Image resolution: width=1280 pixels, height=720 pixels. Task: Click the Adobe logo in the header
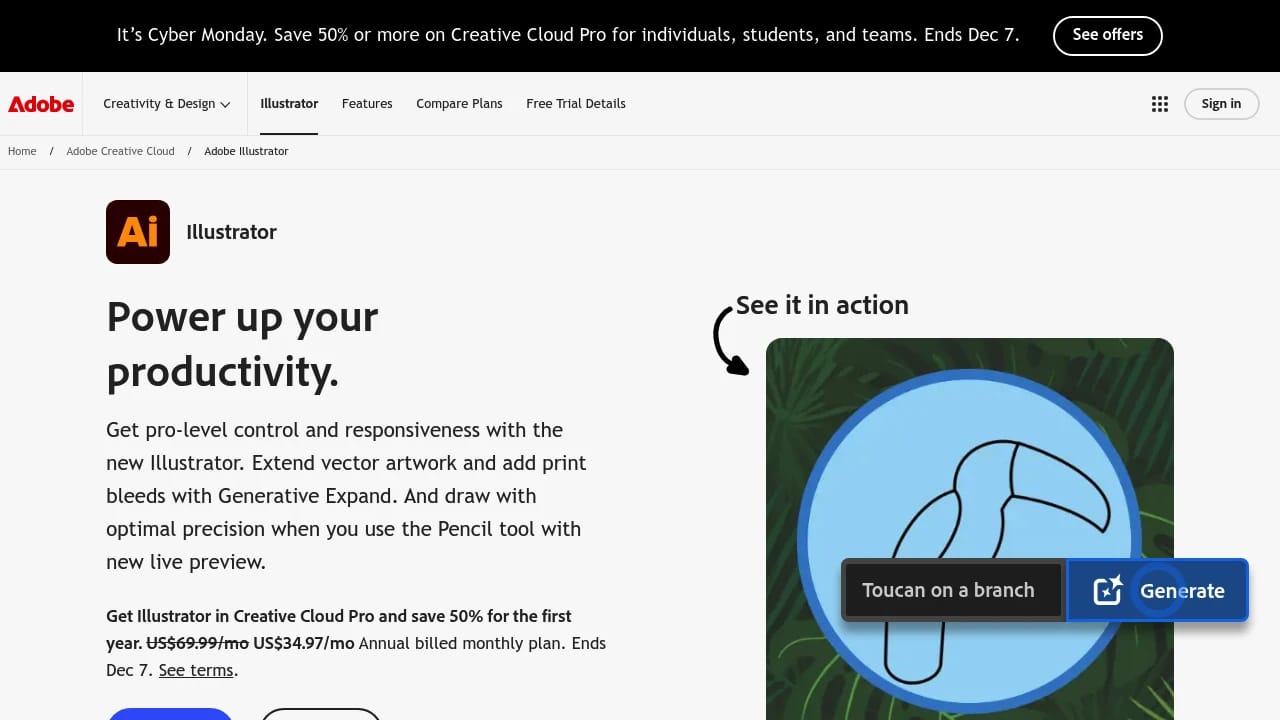[x=40, y=103]
